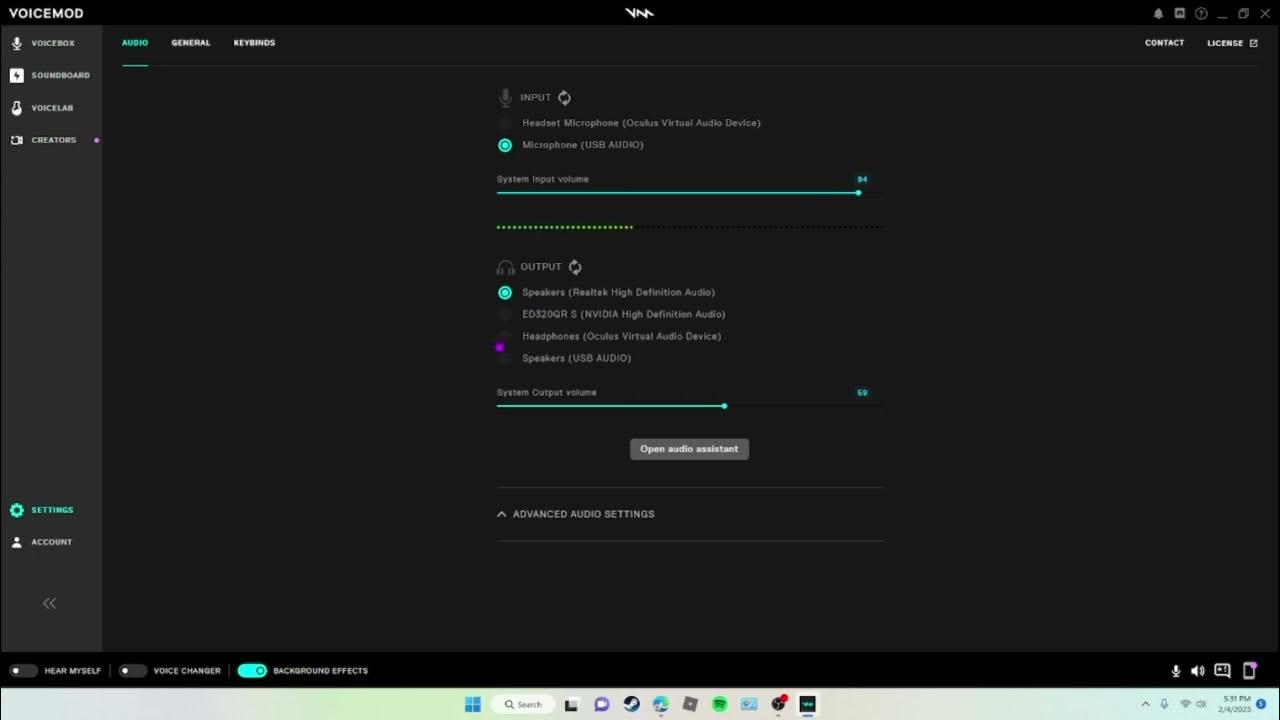Select ED320QR S (NVIDIA High Definition Audio) output
Viewport: 1280px width, 720px height.
tap(612, 314)
